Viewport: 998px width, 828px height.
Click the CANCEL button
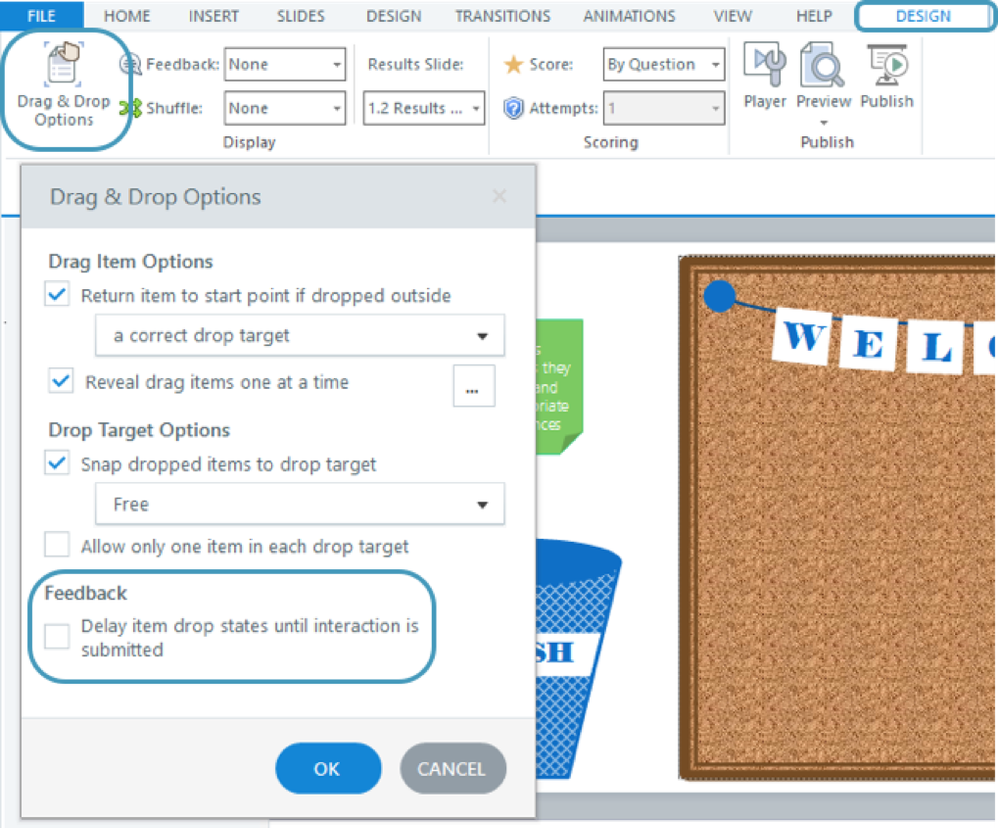[x=453, y=768]
